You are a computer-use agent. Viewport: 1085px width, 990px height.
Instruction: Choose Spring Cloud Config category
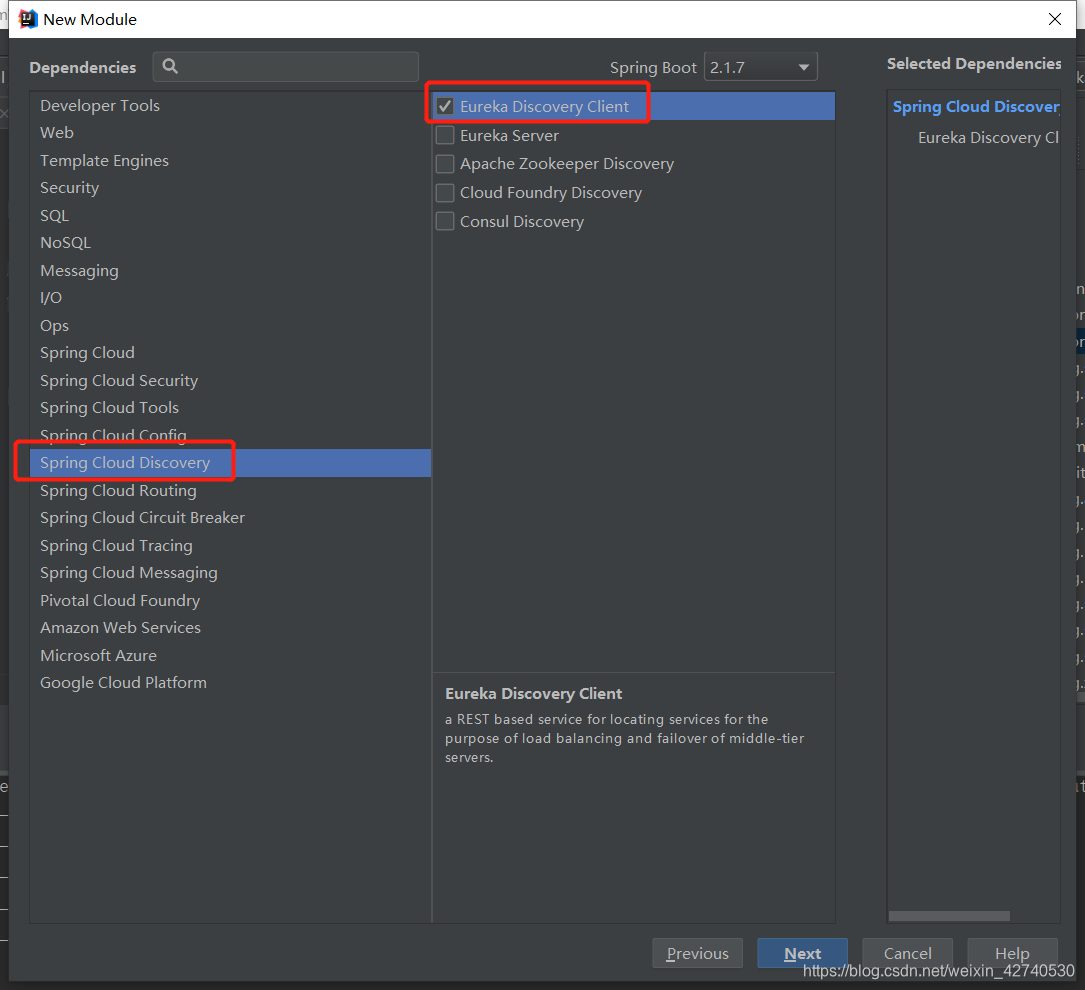coord(230,435)
